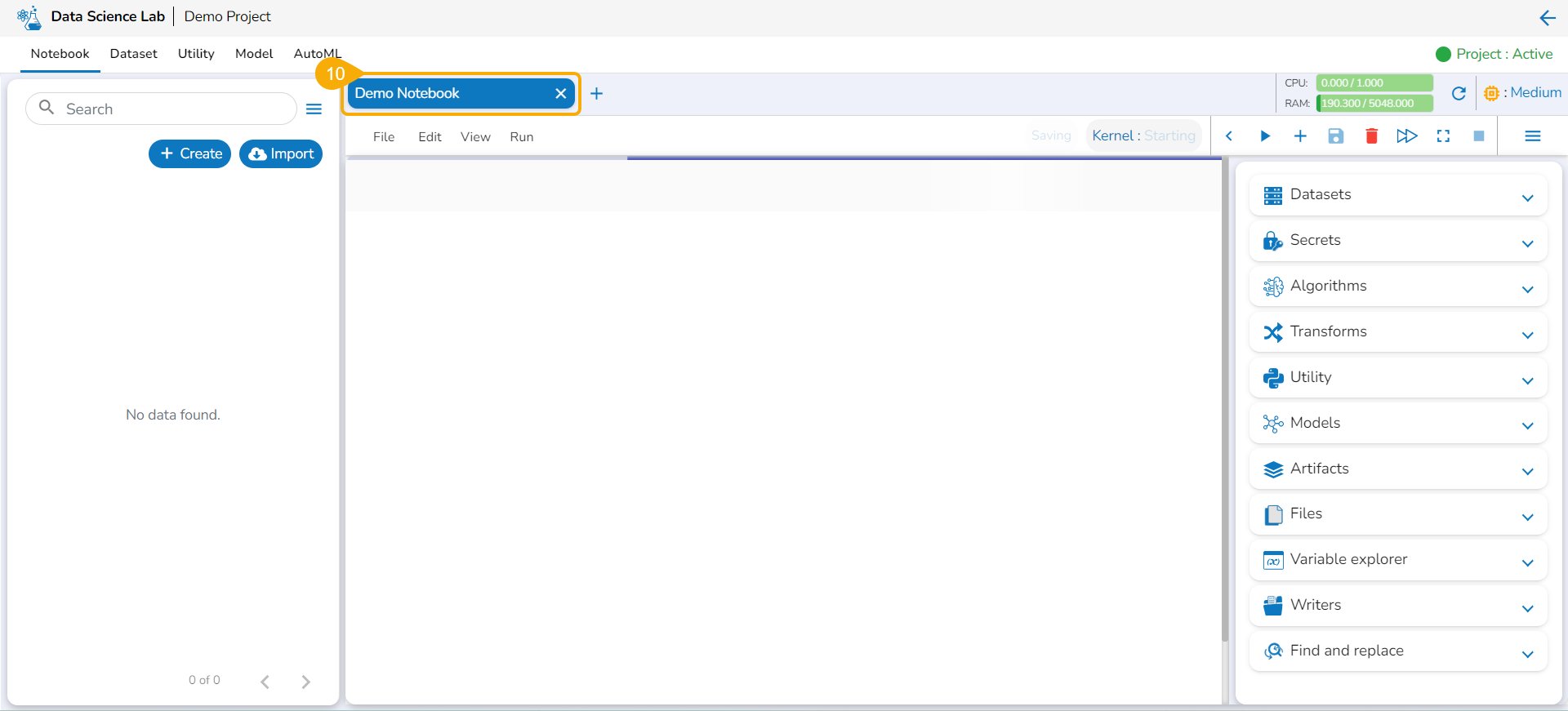Image resolution: width=1568 pixels, height=711 pixels.
Task: Expand the Secrets section
Action: click(x=1528, y=244)
